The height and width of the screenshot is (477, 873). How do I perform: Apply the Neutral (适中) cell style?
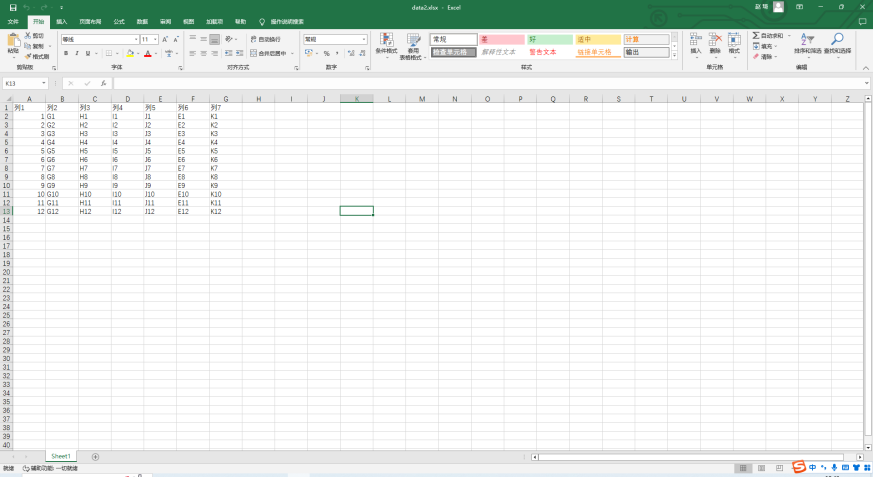click(x=597, y=40)
